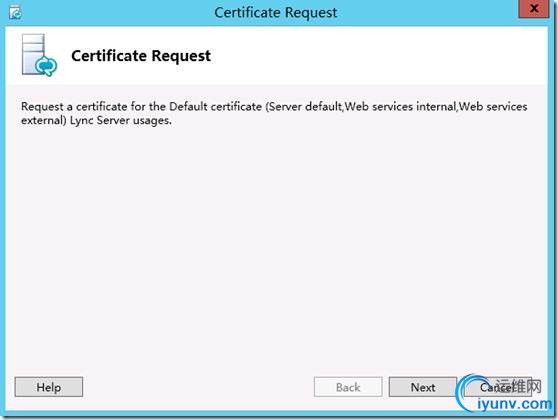558x420 pixels.
Task: Click the server certificate header icon
Action: tap(39, 55)
